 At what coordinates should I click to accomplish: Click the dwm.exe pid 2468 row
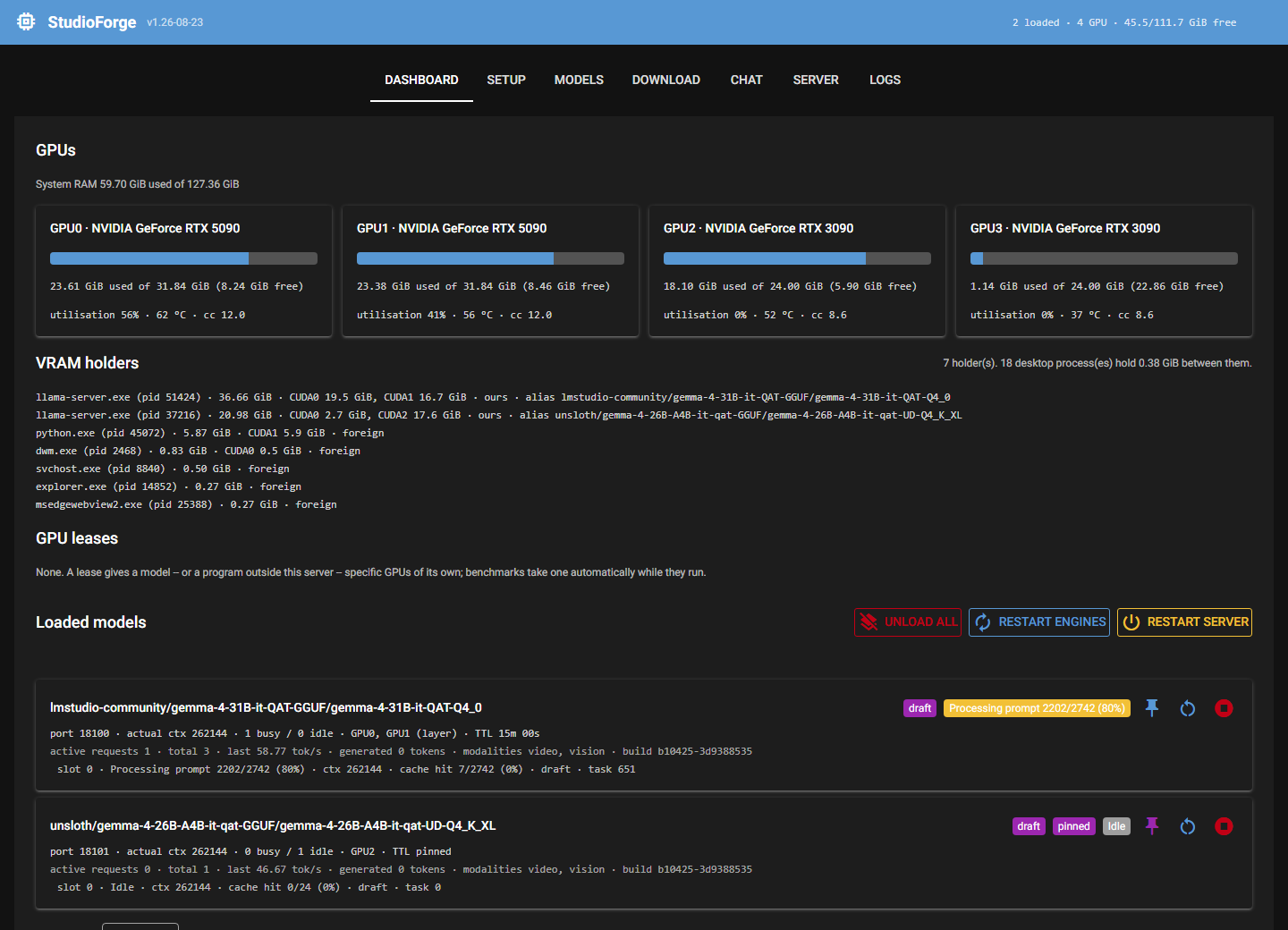(199, 451)
